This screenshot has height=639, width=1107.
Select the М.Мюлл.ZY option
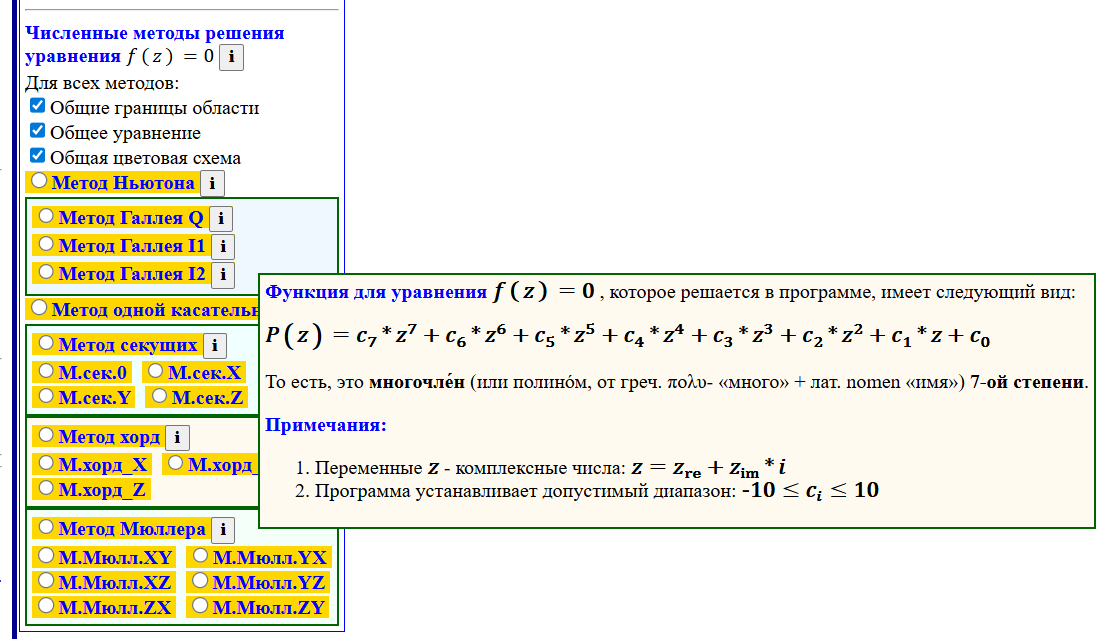pos(201,606)
